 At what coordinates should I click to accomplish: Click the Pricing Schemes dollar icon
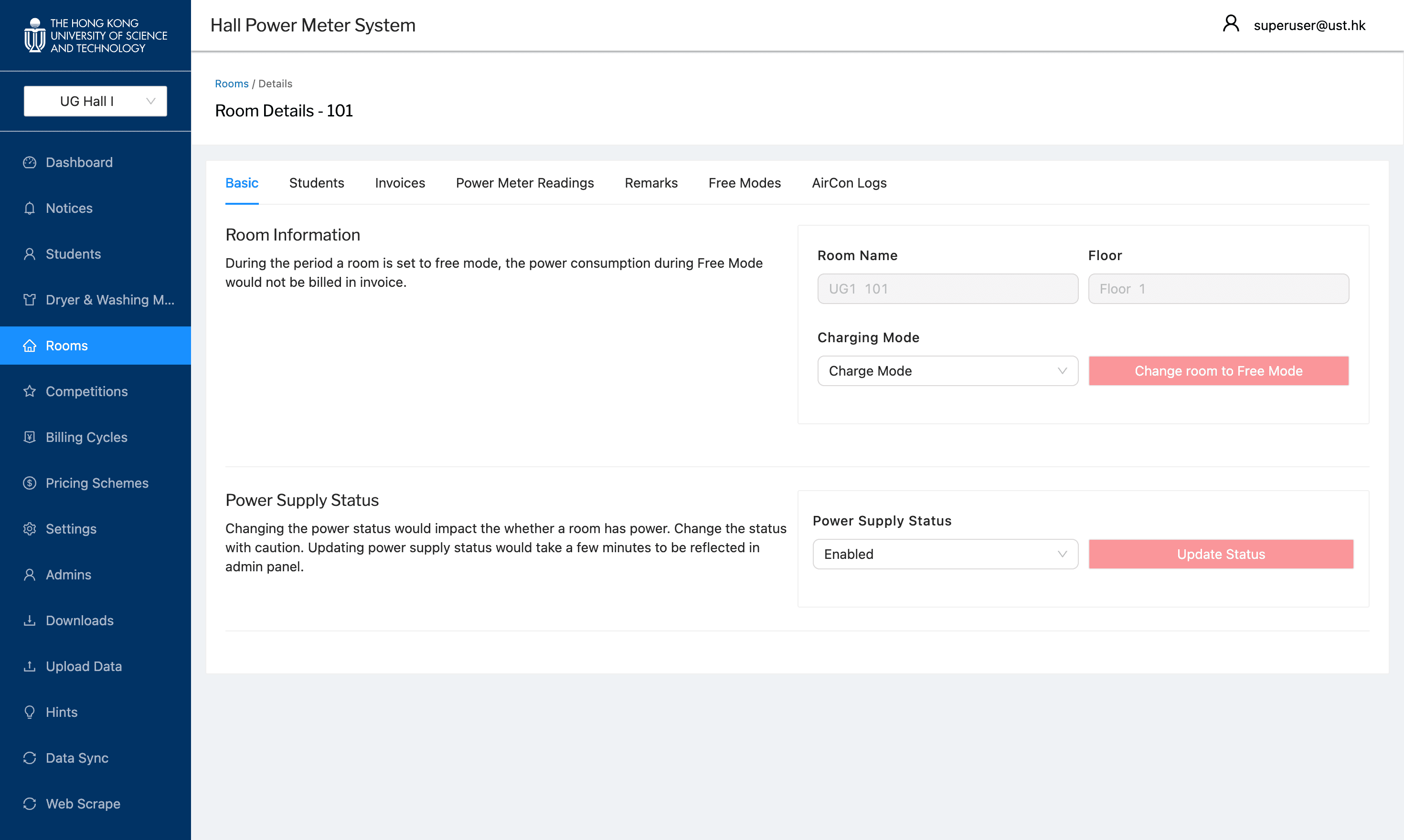pos(30,483)
